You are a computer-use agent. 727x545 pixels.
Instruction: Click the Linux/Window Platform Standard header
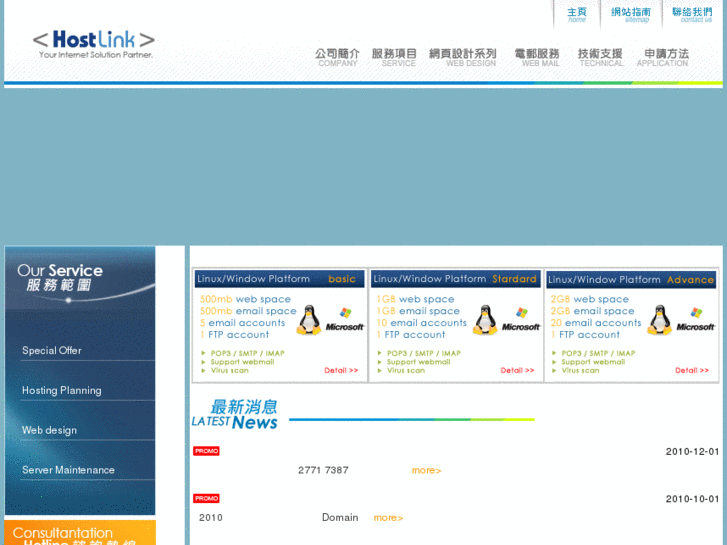click(x=455, y=279)
